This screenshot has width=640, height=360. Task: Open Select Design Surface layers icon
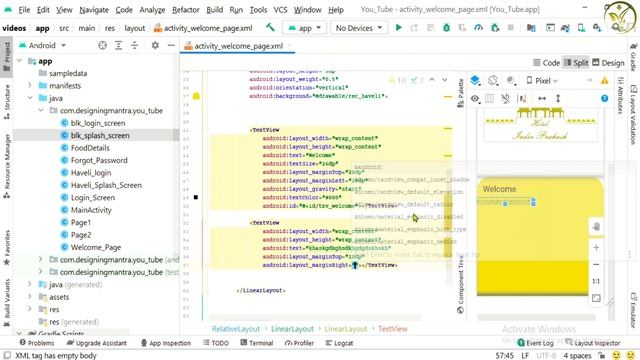coord(475,80)
